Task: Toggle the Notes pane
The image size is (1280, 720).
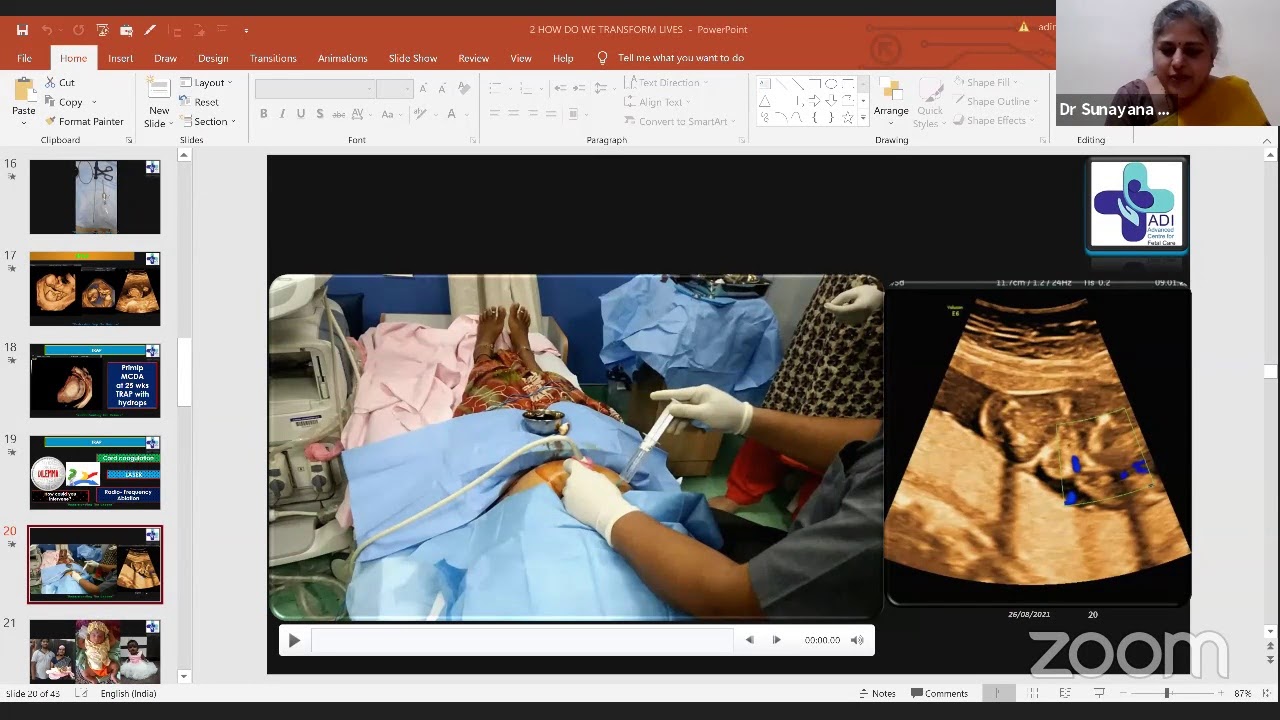Action: point(877,693)
